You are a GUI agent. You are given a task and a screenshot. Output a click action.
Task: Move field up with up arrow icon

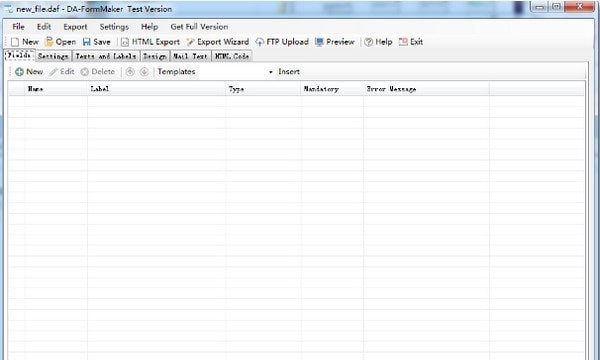pos(130,72)
